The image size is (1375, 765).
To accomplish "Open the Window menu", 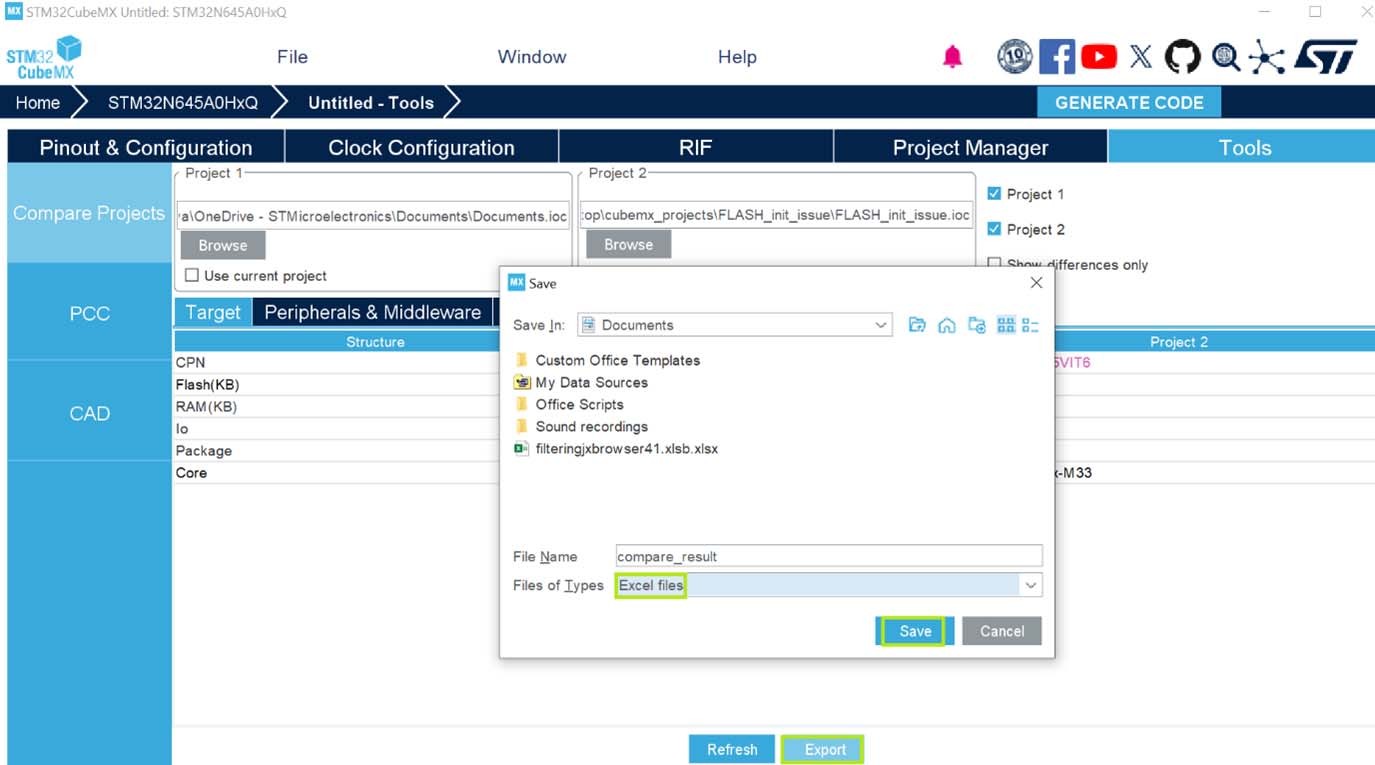I will (x=532, y=57).
